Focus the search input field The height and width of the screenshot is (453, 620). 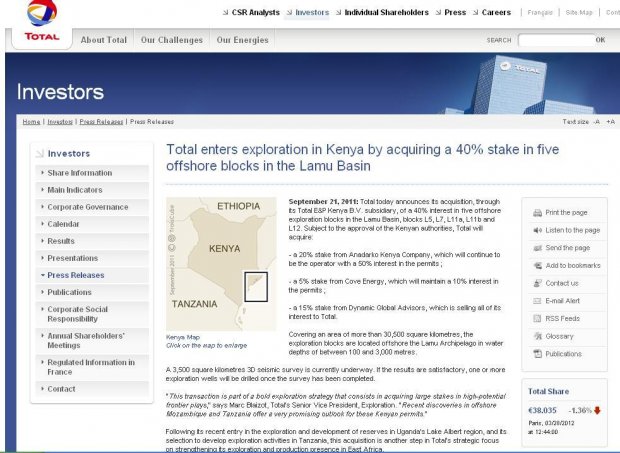pos(556,40)
